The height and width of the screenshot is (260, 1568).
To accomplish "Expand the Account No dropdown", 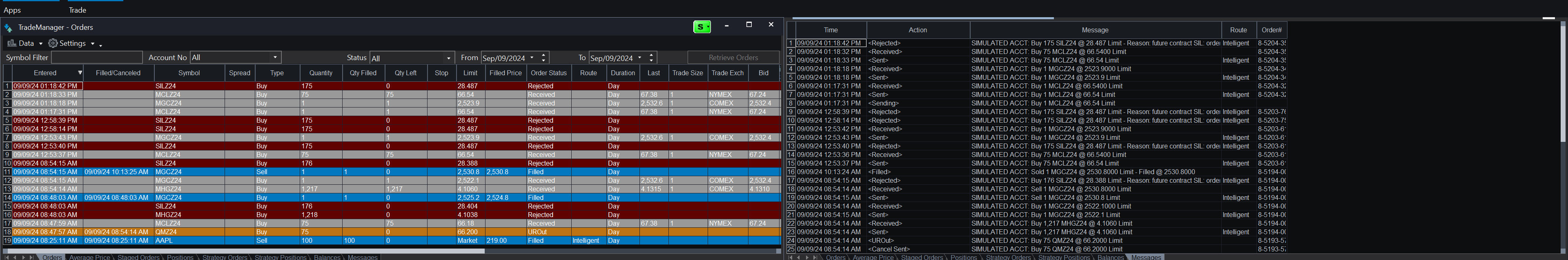I will [x=275, y=57].
